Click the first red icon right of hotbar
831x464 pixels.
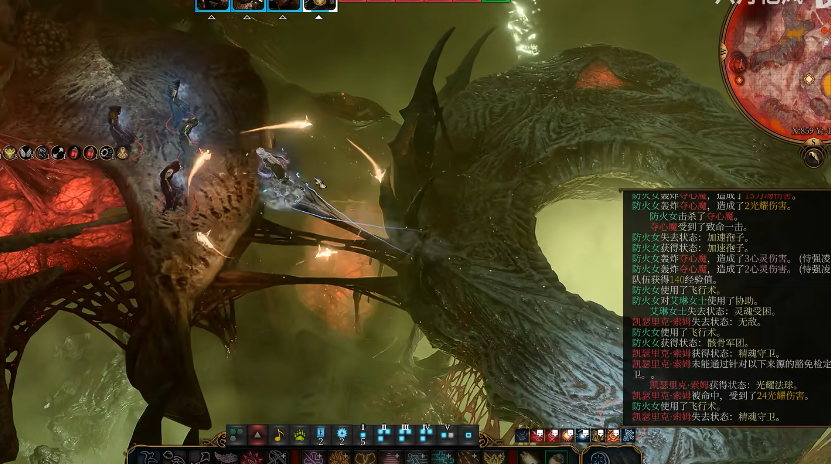pyautogui.click(x=537, y=435)
